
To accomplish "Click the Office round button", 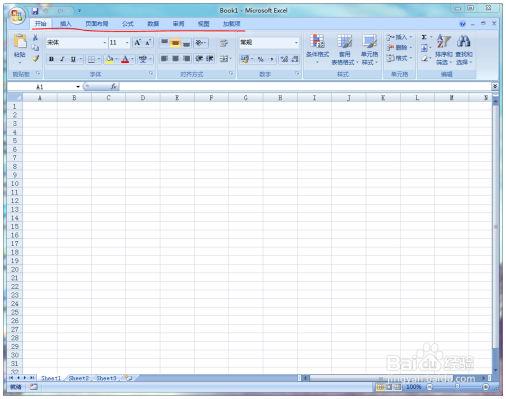I will [x=17, y=15].
